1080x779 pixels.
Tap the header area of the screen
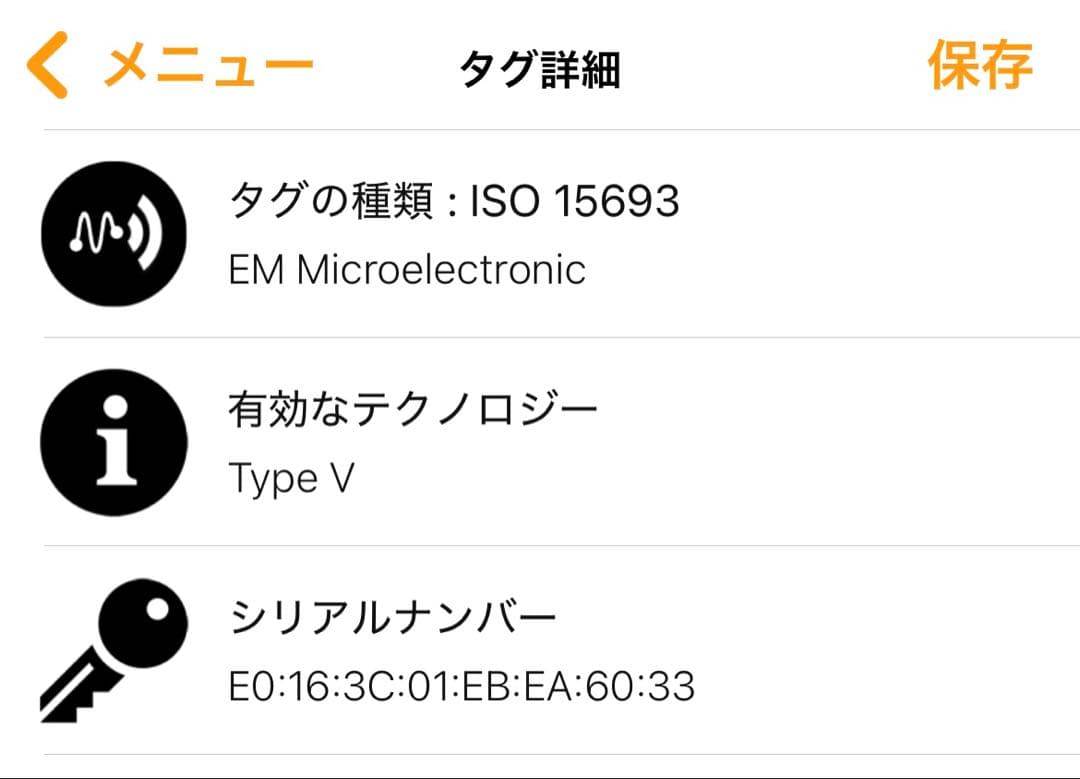pos(540,65)
